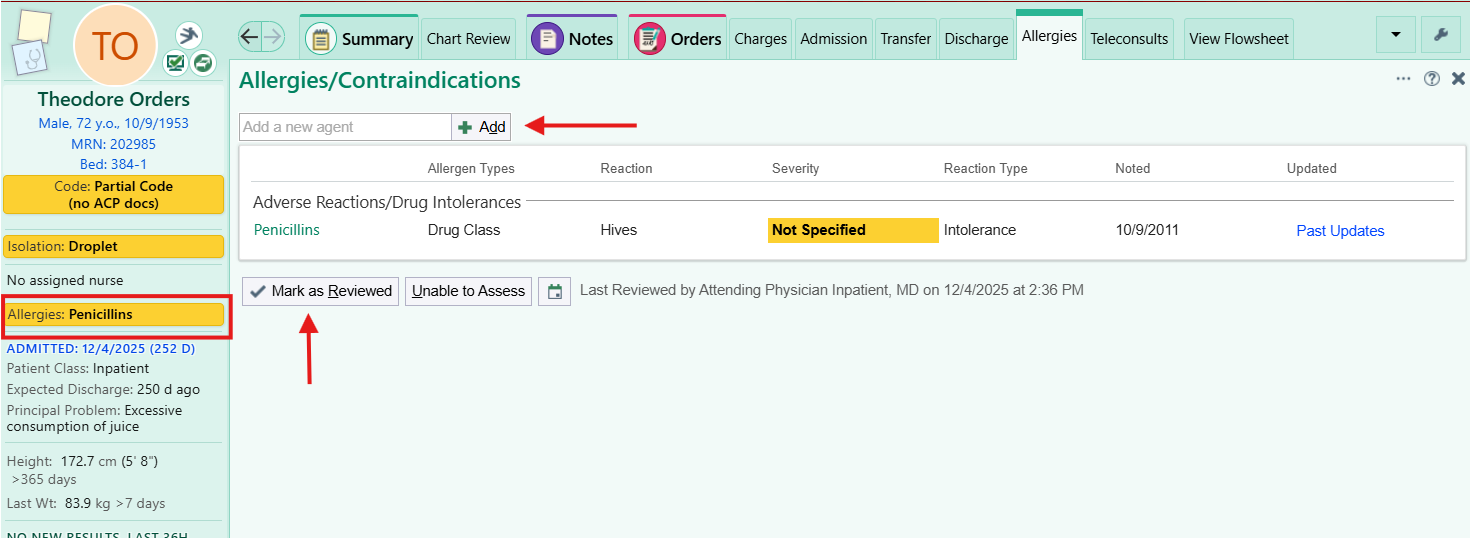
Task: Click the Theodore Orders patient name
Action: 114,99
